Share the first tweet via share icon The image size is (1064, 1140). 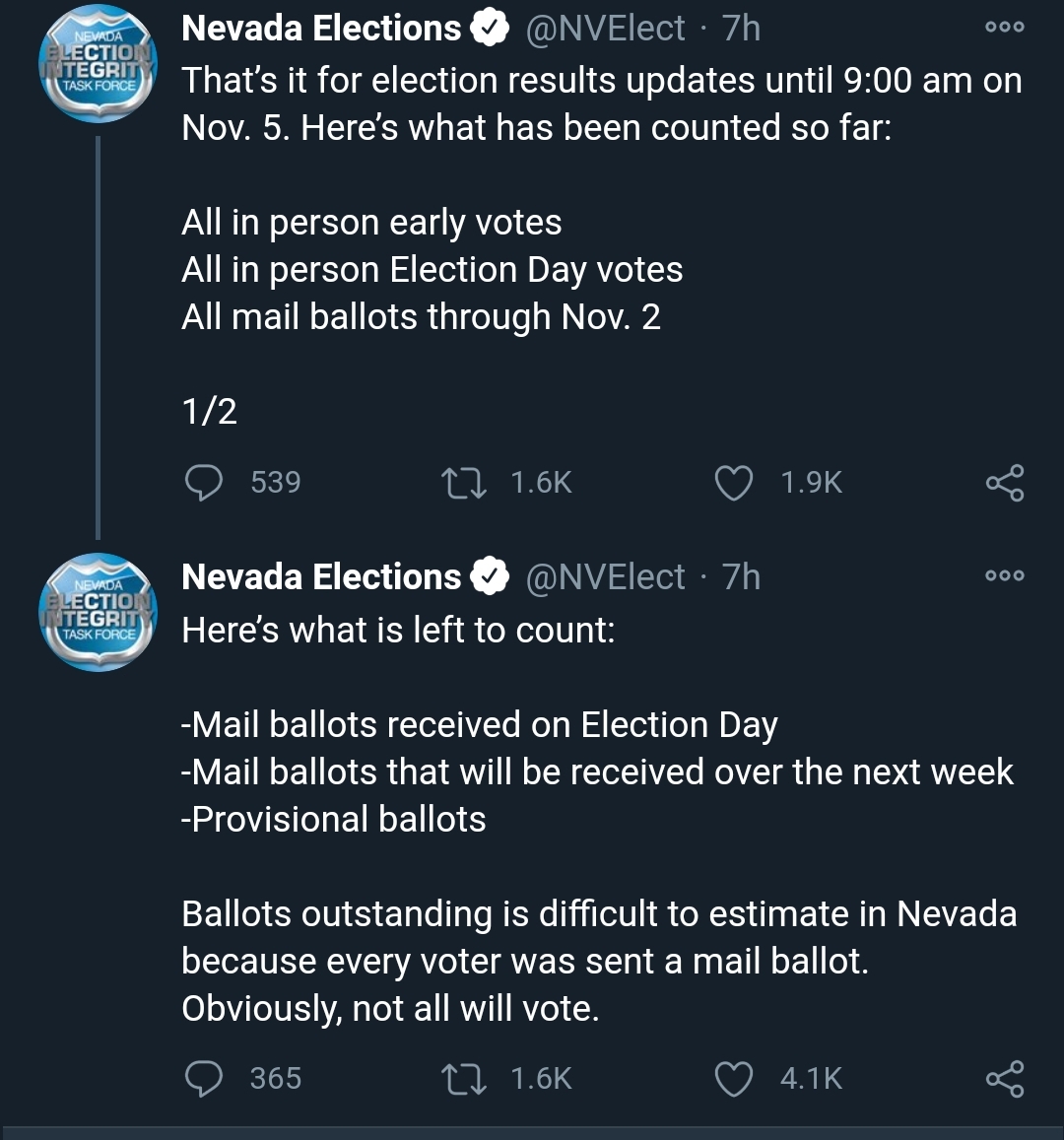click(x=1005, y=483)
